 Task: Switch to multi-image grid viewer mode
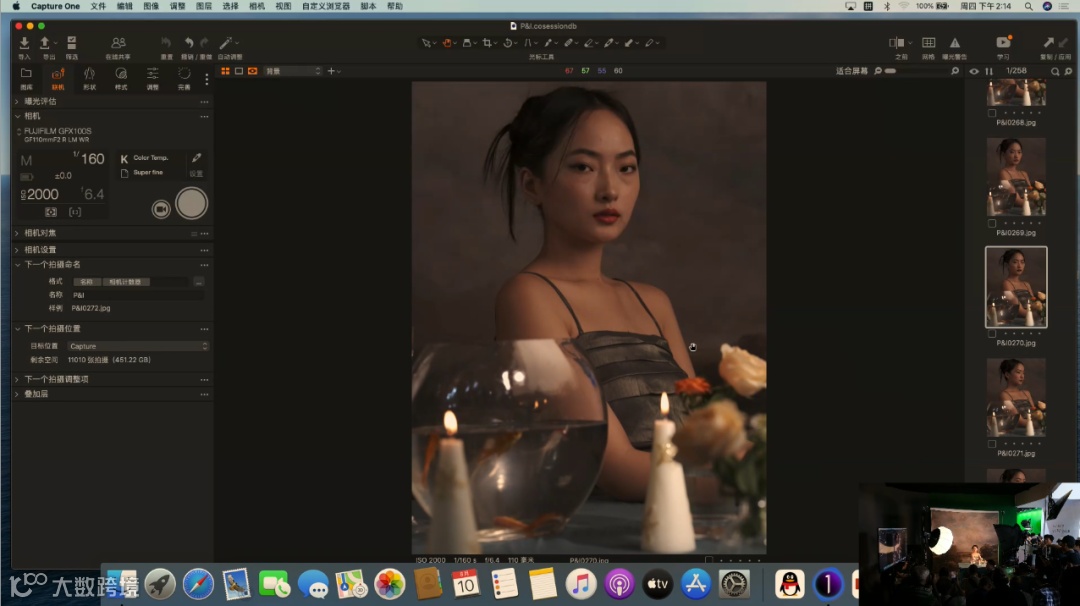pos(225,71)
